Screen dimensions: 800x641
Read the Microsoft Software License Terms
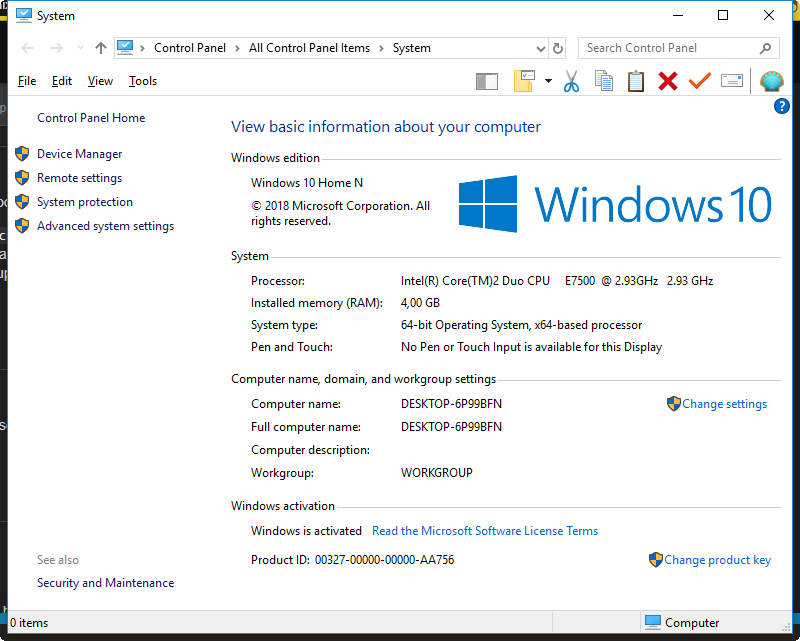click(x=485, y=531)
